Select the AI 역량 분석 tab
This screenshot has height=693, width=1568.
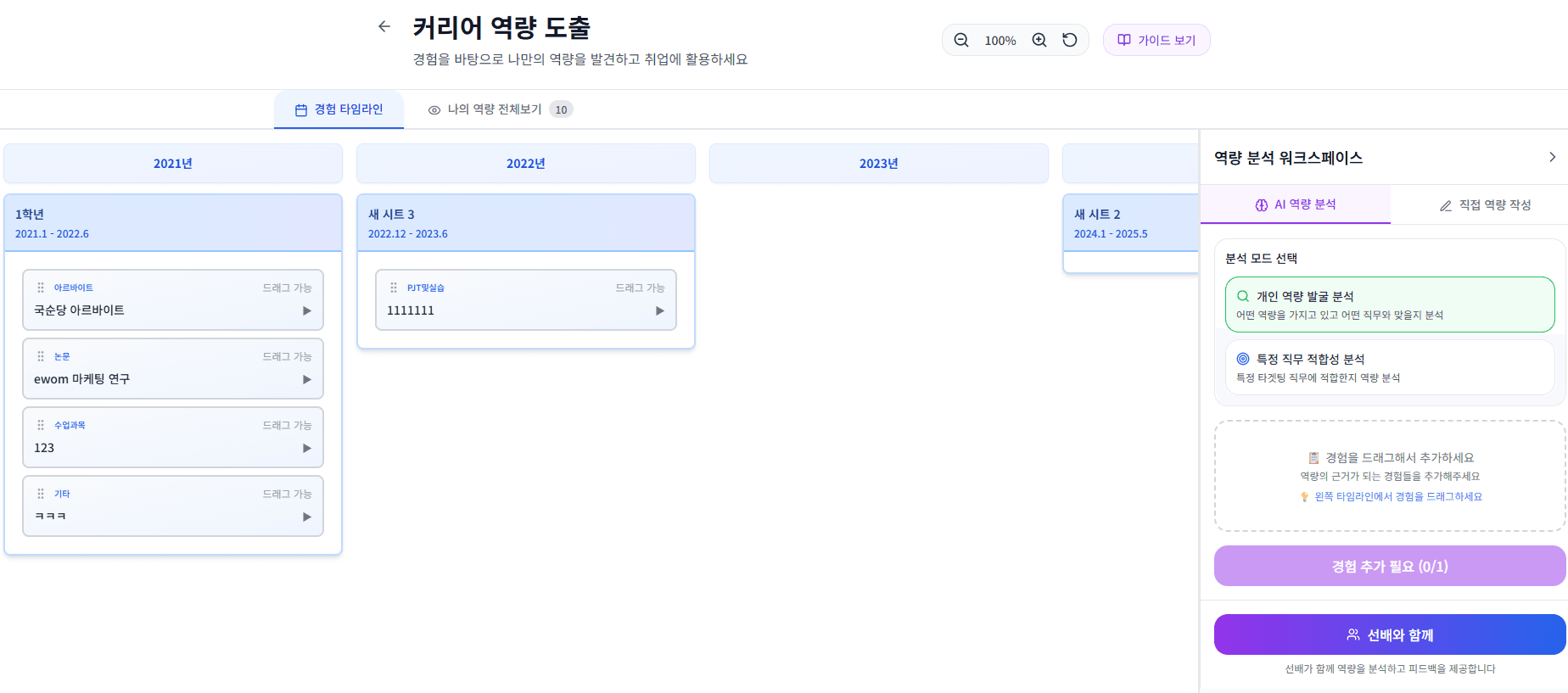click(1296, 204)
